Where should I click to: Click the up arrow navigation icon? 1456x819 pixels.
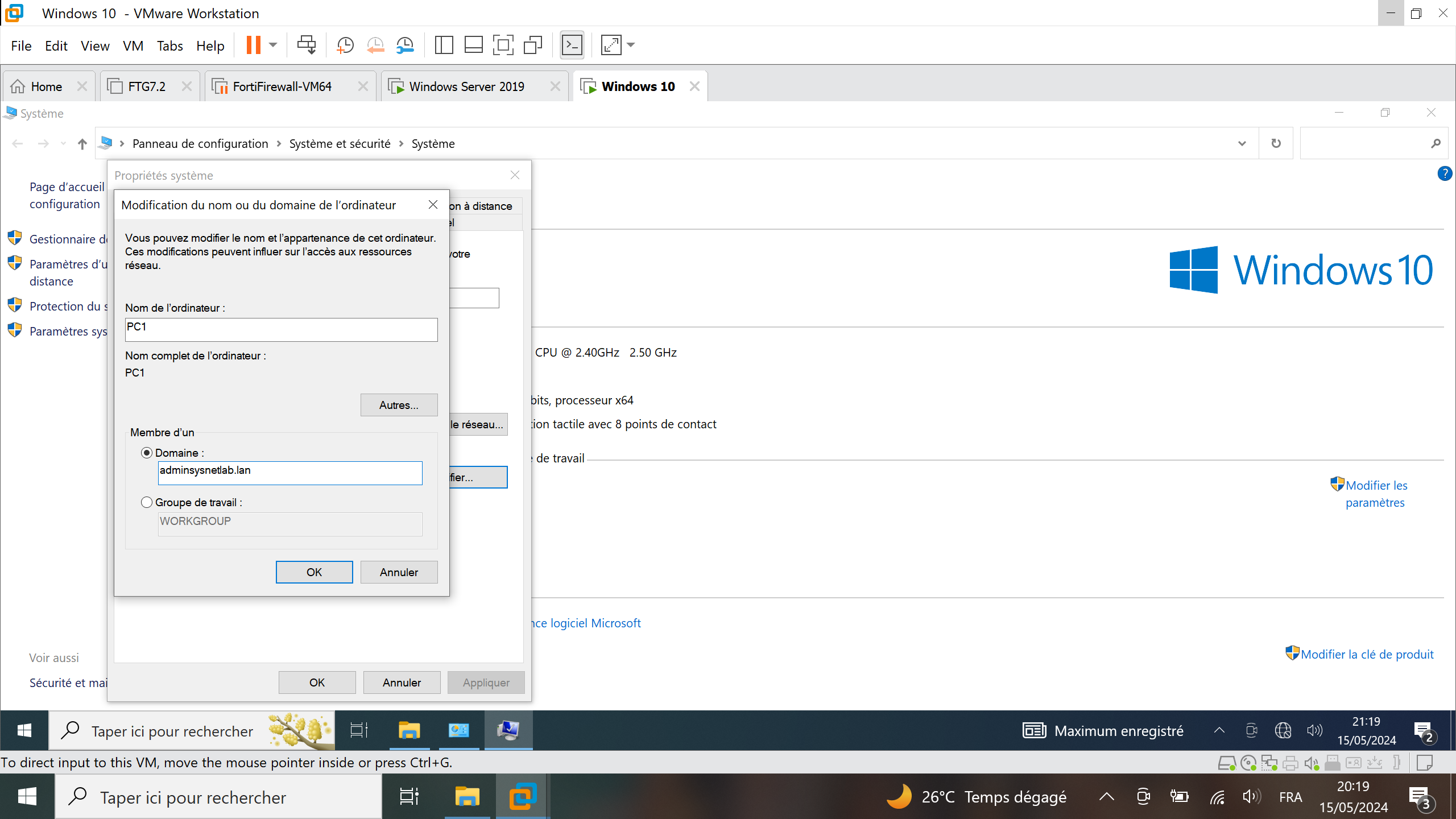(x=82, y=144)
